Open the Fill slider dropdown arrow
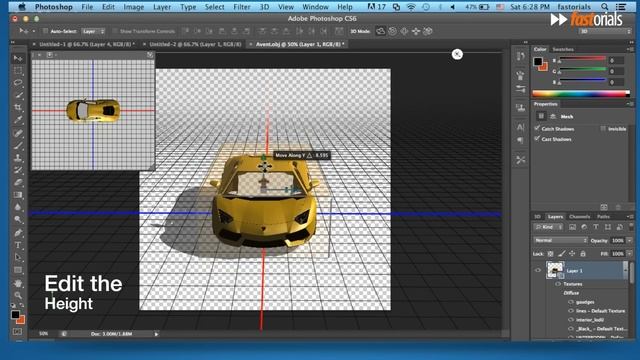 tap(629, 254)
